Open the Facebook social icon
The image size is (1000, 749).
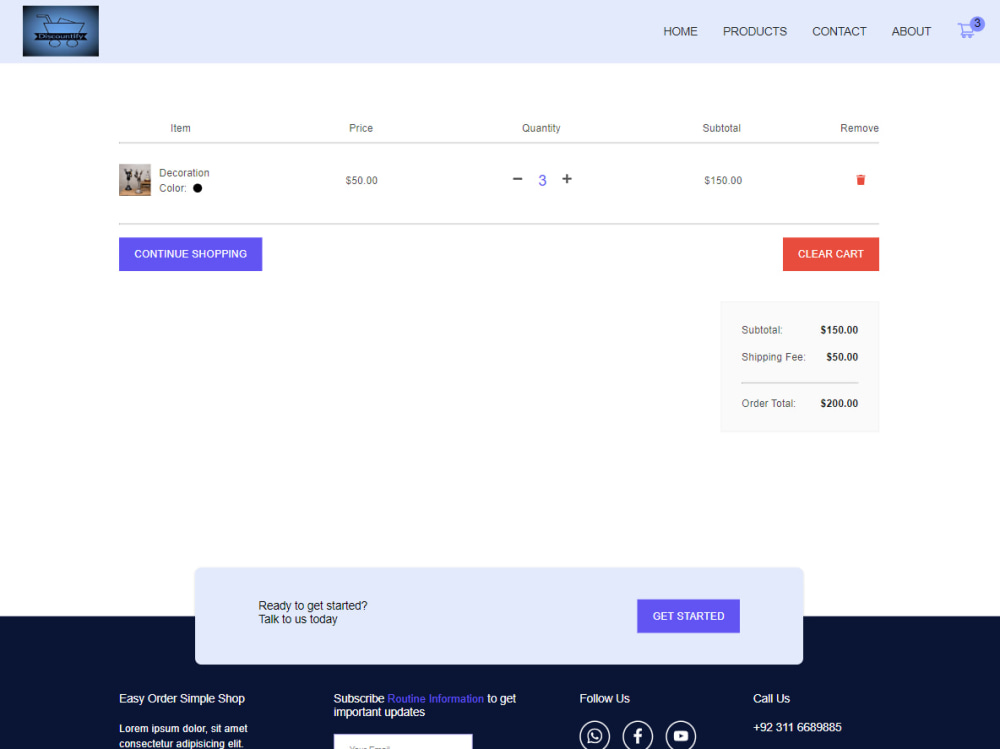[638, 736]
